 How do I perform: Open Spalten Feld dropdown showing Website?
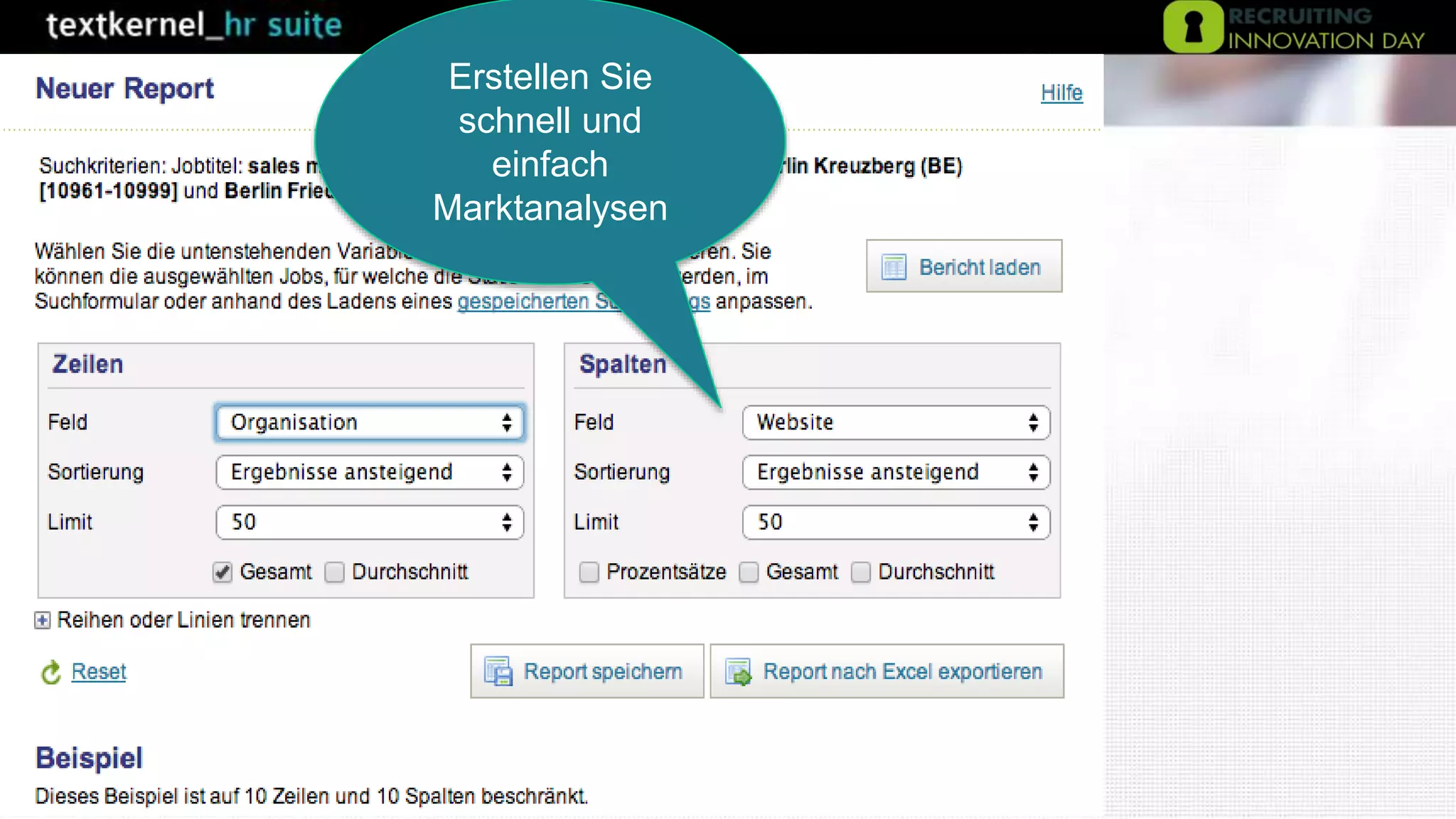tap(896, 422)
